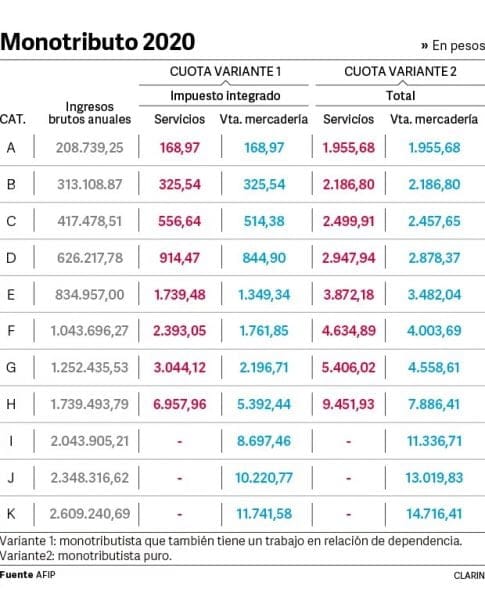Click the En pesos unit label
The width and height of the screenshot is (485, 600).
pyautogui.click(x=453, y=46)
